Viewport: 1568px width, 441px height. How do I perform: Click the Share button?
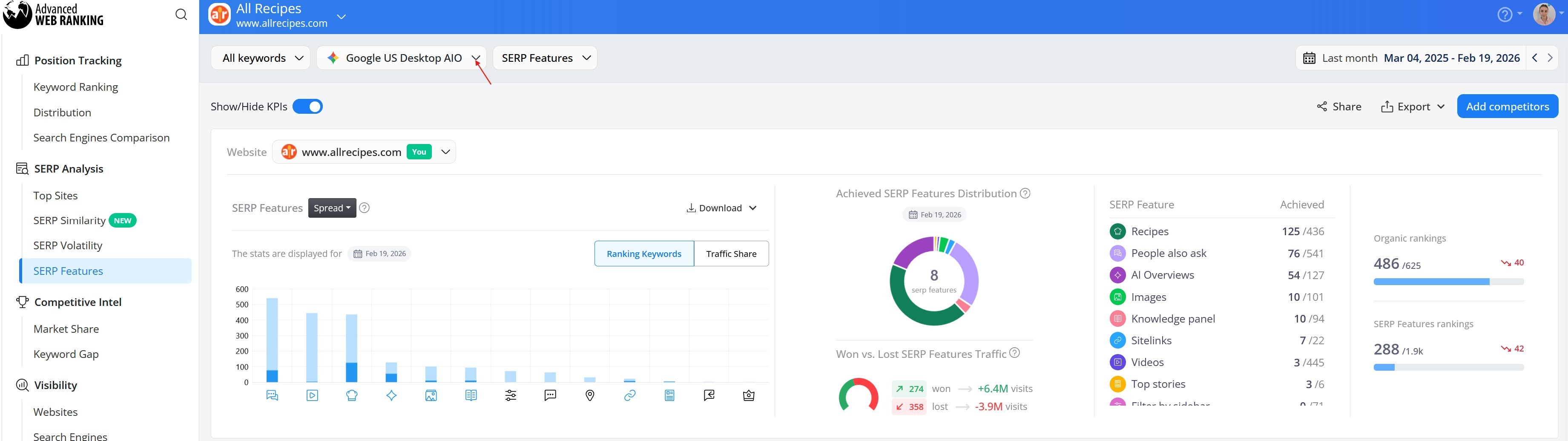[1338, 107]
